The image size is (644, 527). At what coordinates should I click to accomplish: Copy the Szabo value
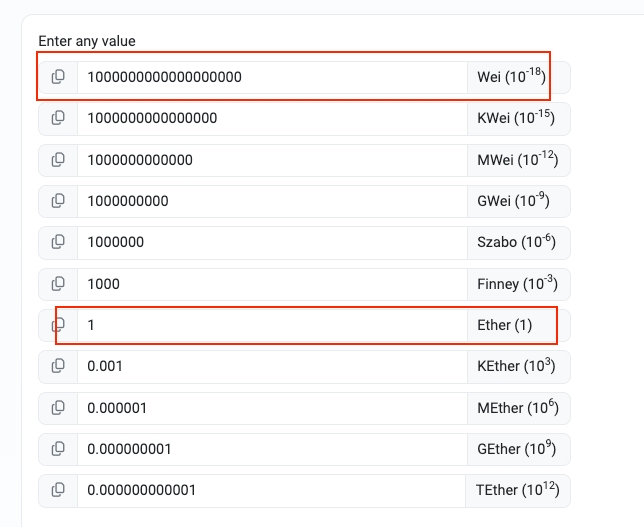click(58, 242)
